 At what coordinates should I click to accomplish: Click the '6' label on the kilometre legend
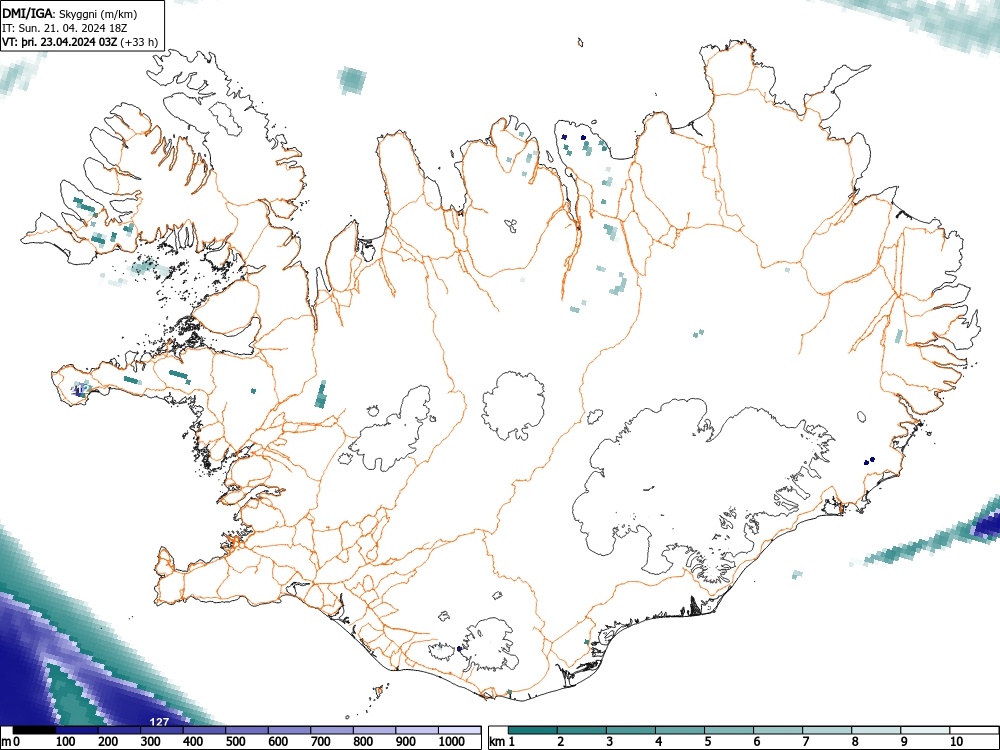point(757,742)
